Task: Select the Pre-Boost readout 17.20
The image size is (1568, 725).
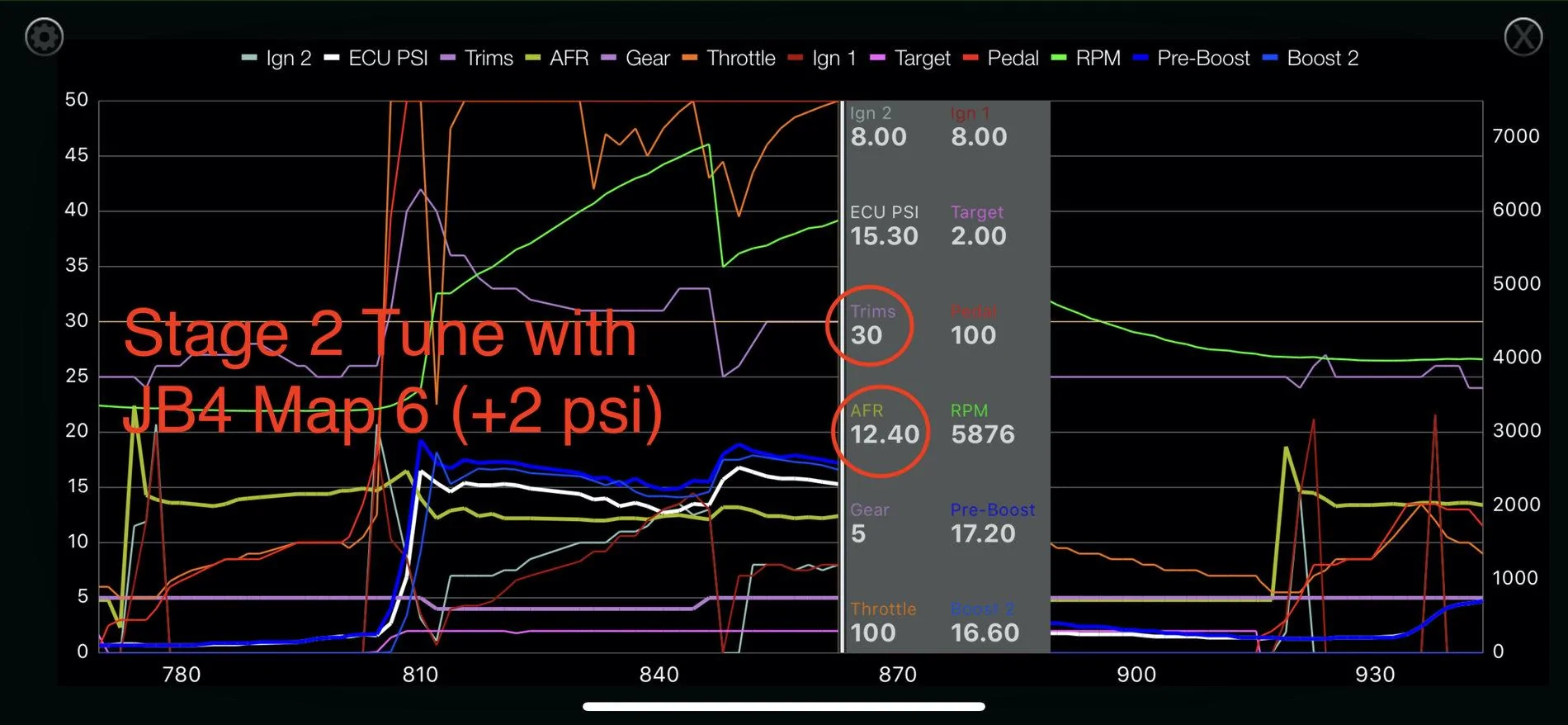Action: tap(993, 523)
